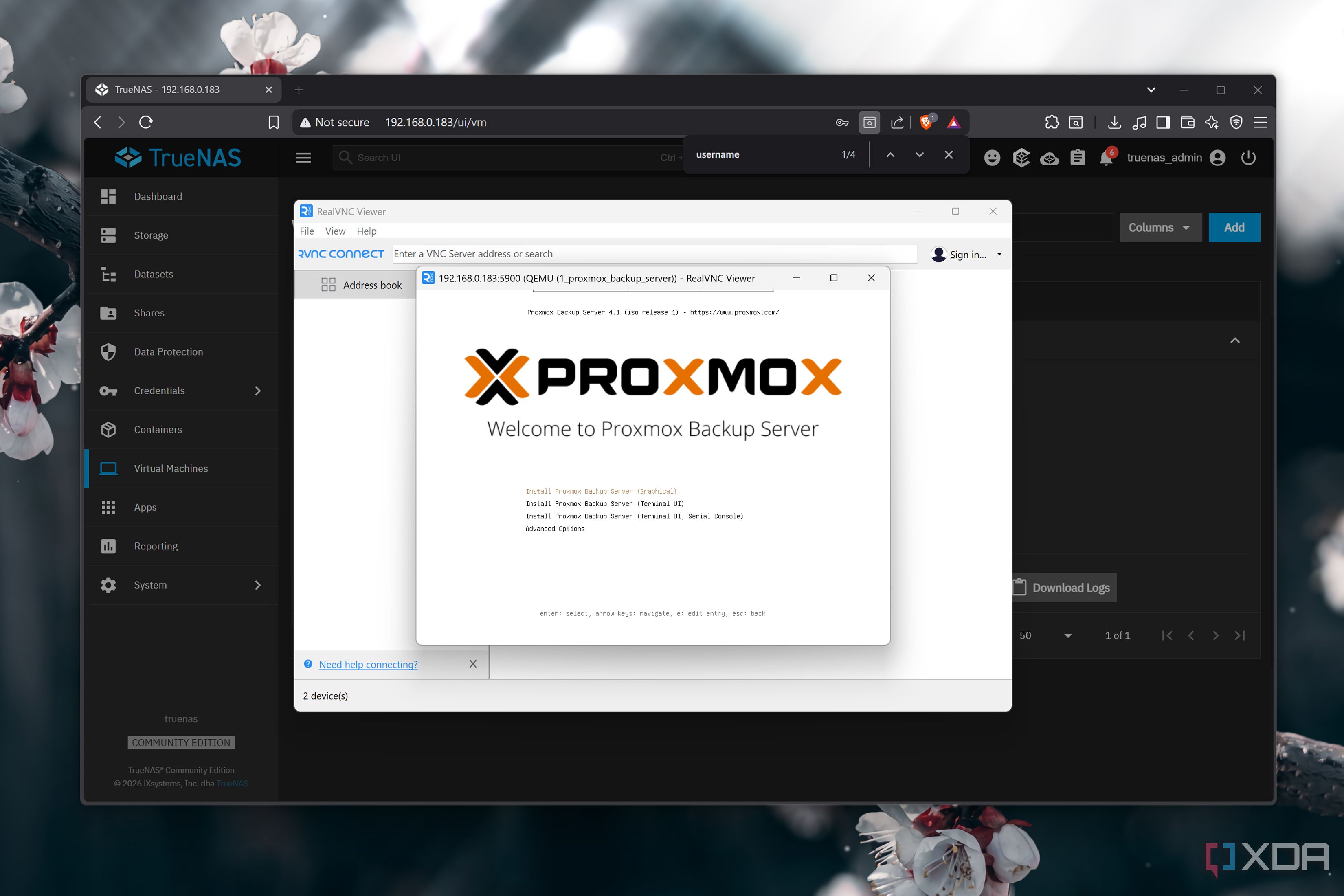Select Install Proxmox Backup Server (Graphical)
Viewport: 1344px width, 896px height.
[601, 491]
